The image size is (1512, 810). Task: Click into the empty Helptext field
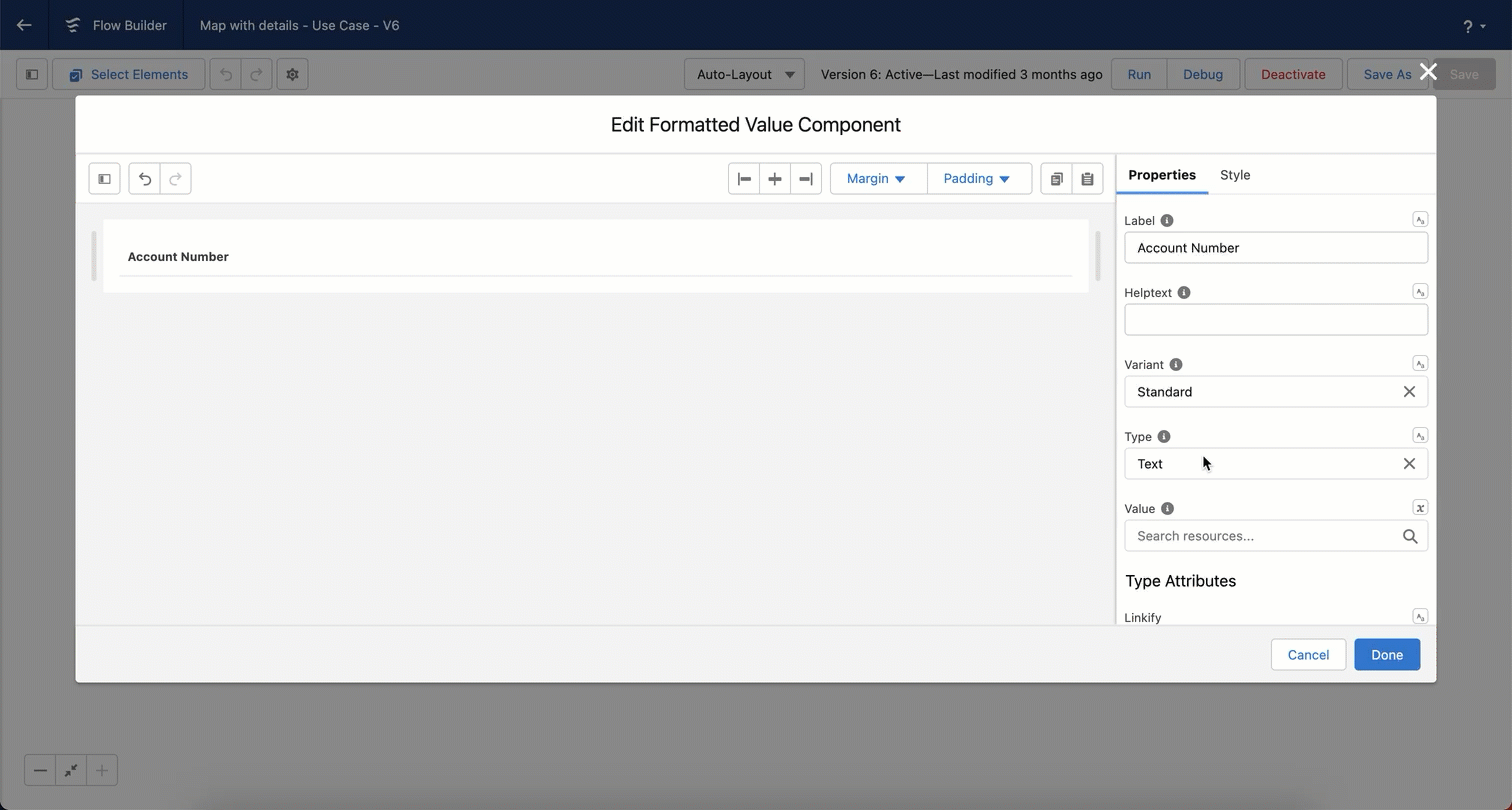click(x=1275, y=320)
